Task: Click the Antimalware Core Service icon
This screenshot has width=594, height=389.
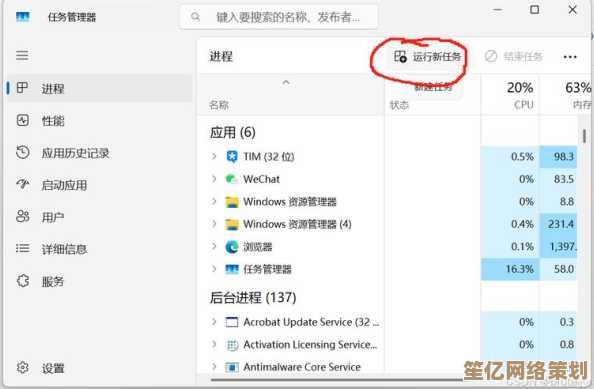Action: [231, 367]
